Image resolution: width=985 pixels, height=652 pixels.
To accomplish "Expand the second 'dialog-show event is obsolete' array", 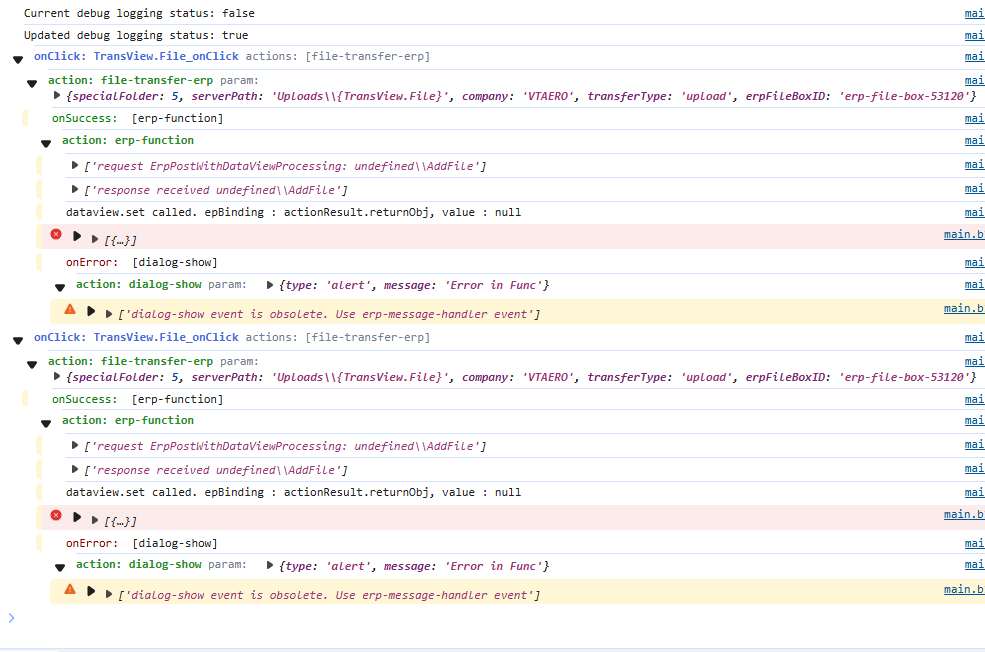I will pos(109,594).
